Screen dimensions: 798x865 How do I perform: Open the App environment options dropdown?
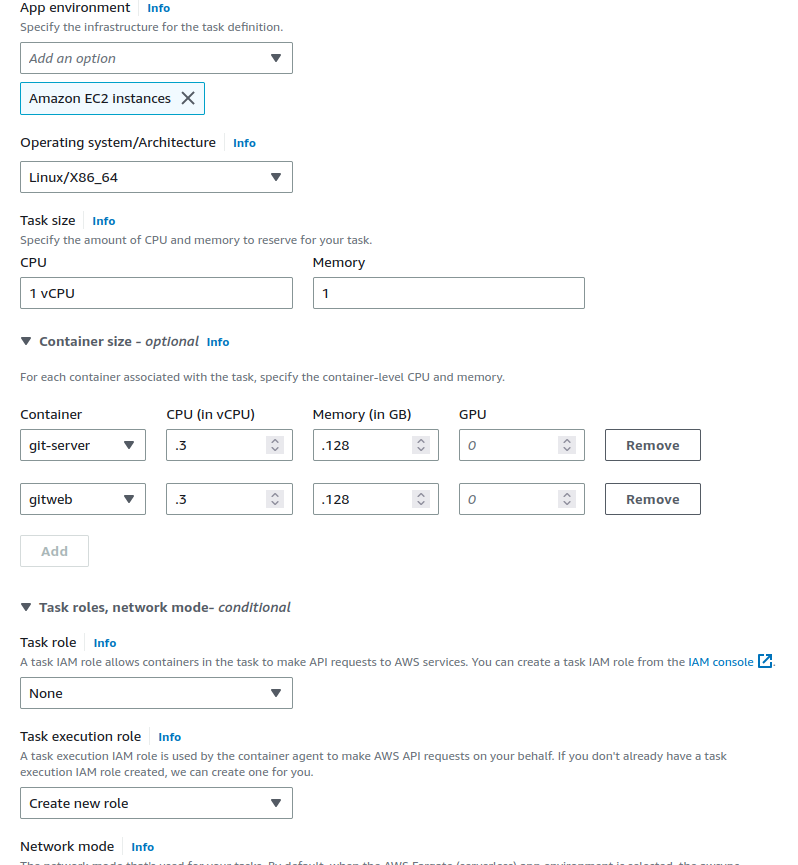[156, 58]
